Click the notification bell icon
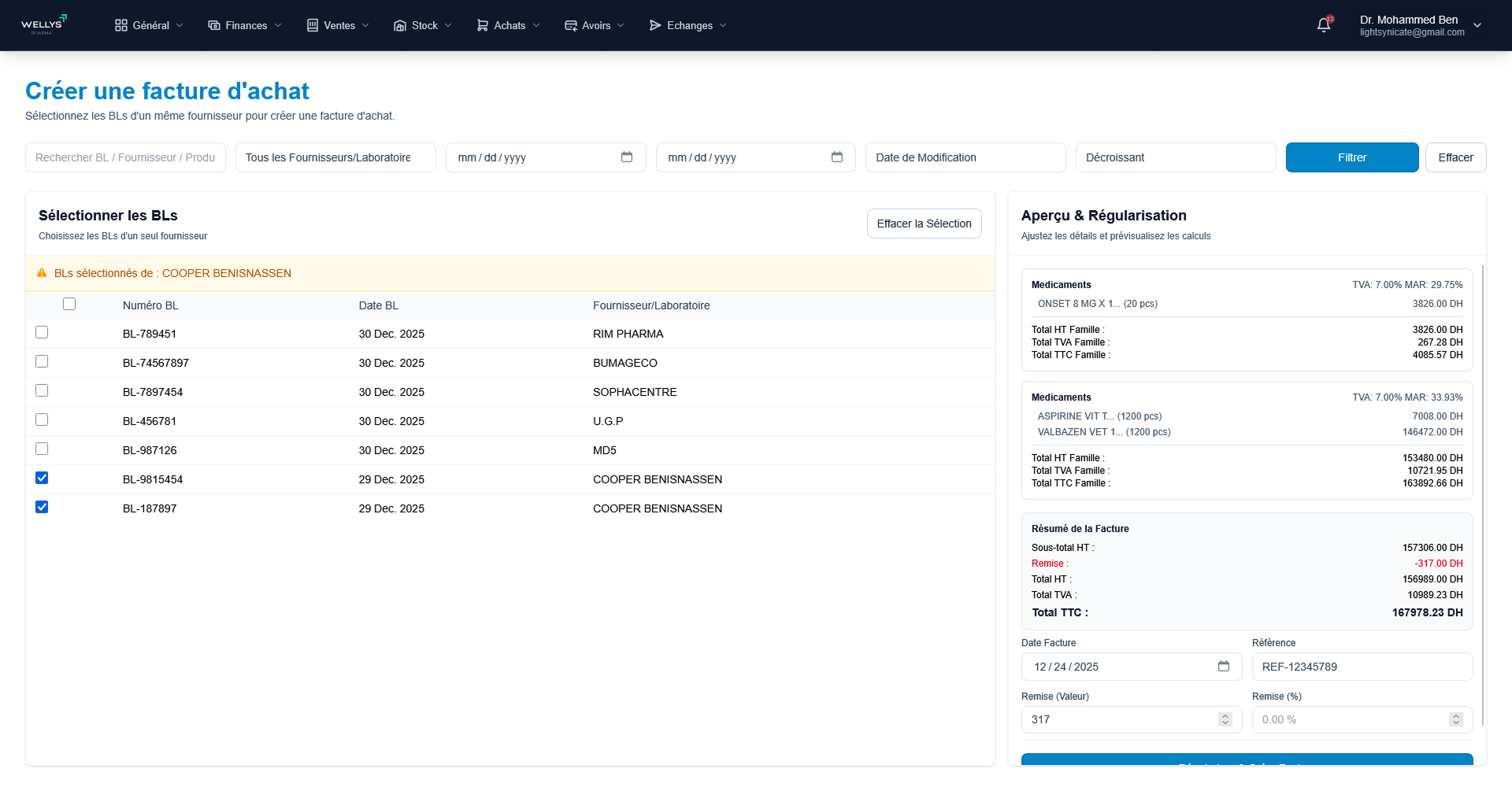The image size is (1512, 791). point(1324,25)
